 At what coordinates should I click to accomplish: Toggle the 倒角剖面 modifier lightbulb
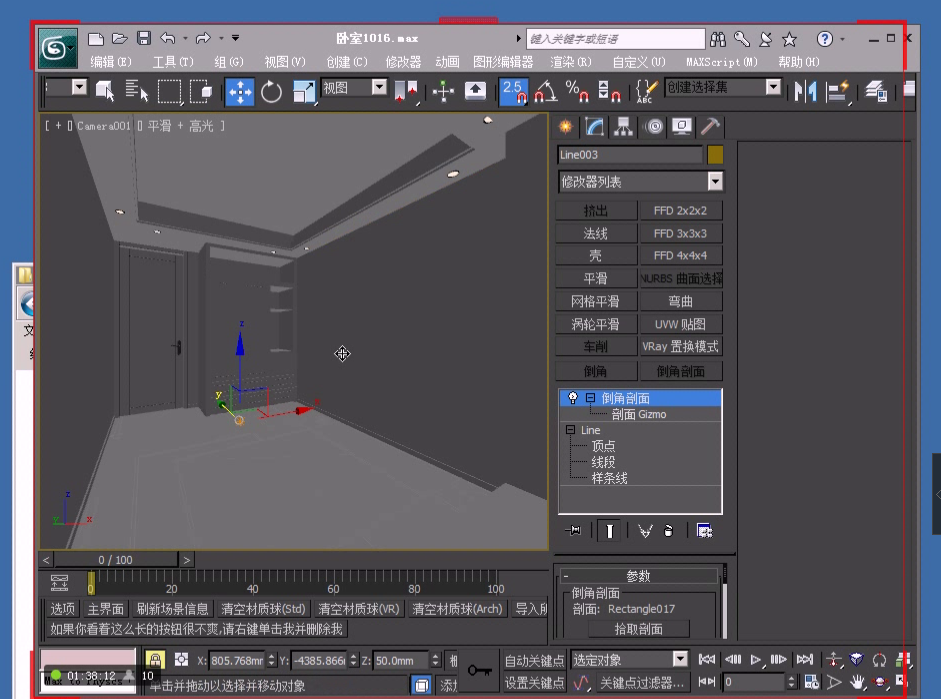[573, 398]
